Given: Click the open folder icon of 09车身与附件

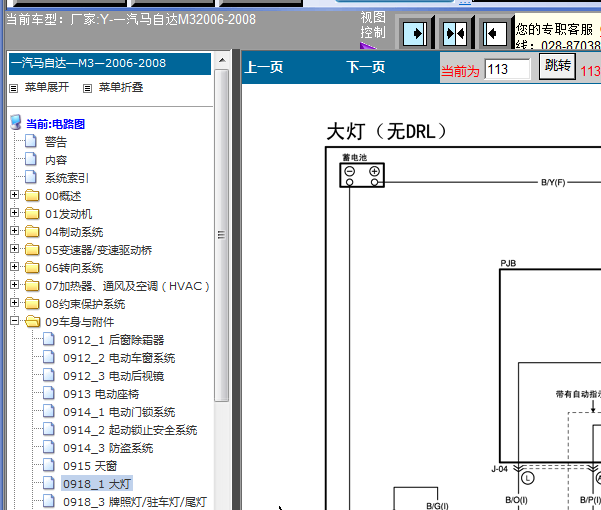Looking at the screenshot, I should point(33,321).
